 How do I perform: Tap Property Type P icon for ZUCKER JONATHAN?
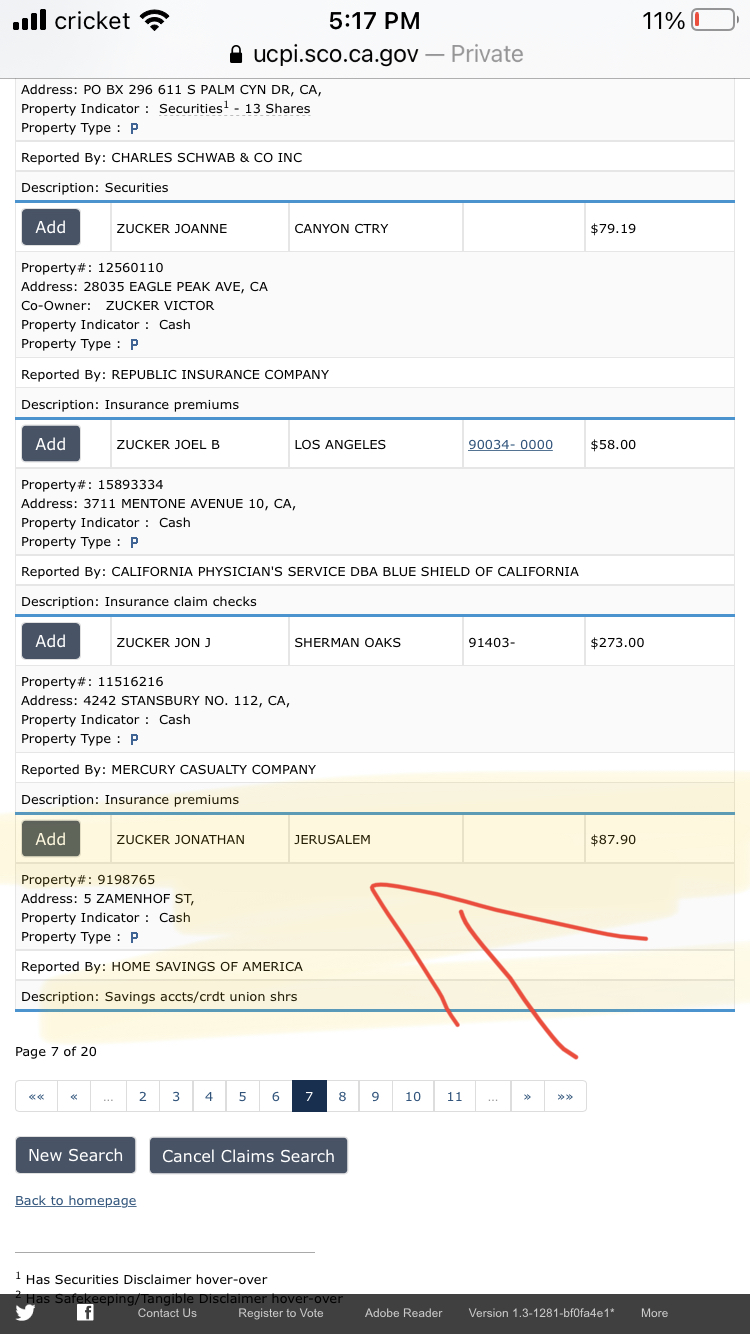tap(134, 937)
